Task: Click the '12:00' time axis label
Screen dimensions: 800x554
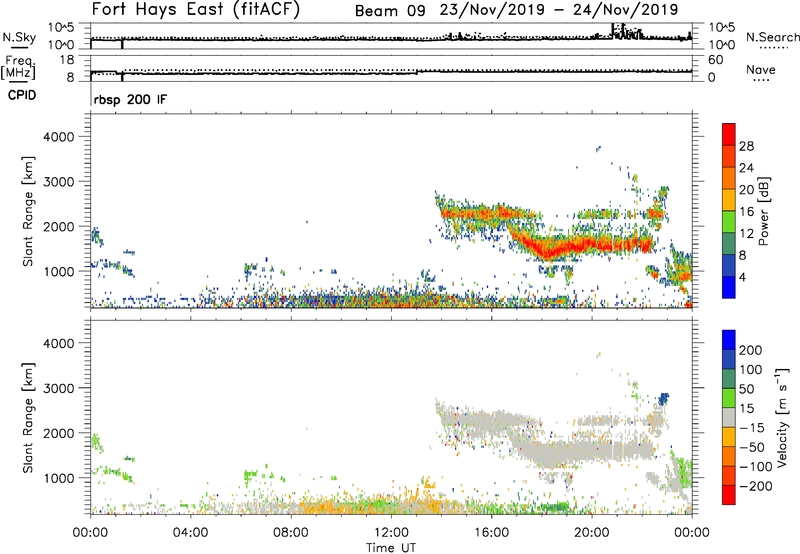Action: (391, 533)
